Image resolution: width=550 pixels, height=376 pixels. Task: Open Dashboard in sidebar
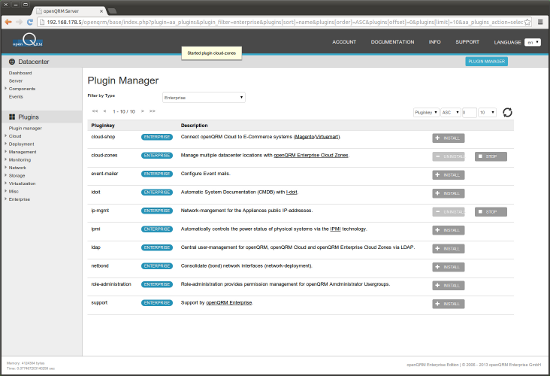coord(20,73)
